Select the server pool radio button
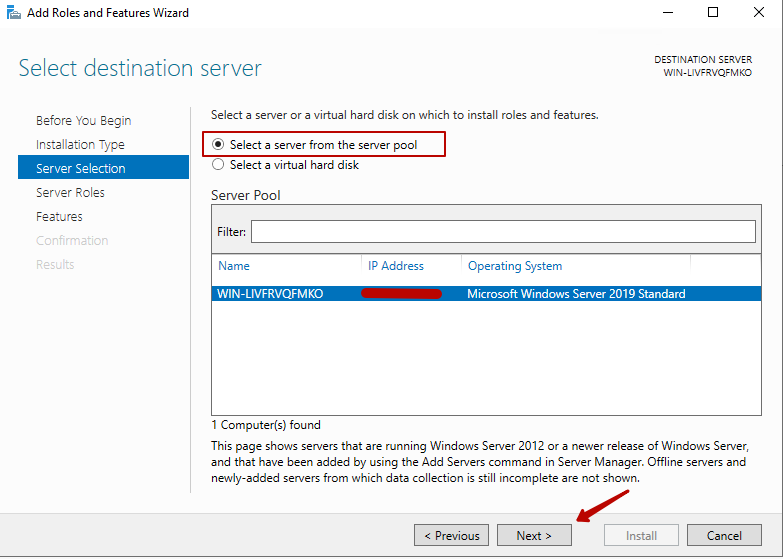The image size is (783, 559). (219, 145)
